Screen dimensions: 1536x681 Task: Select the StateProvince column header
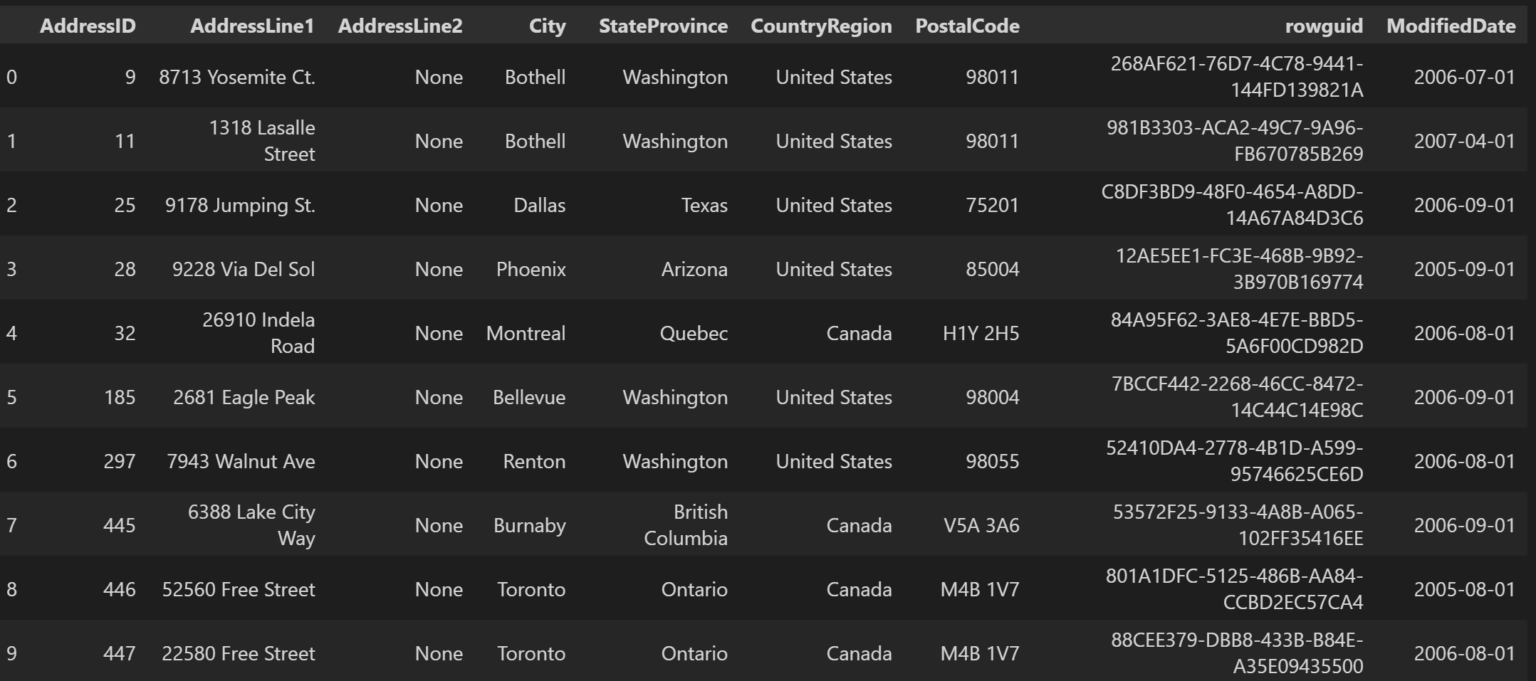[663, 27]
